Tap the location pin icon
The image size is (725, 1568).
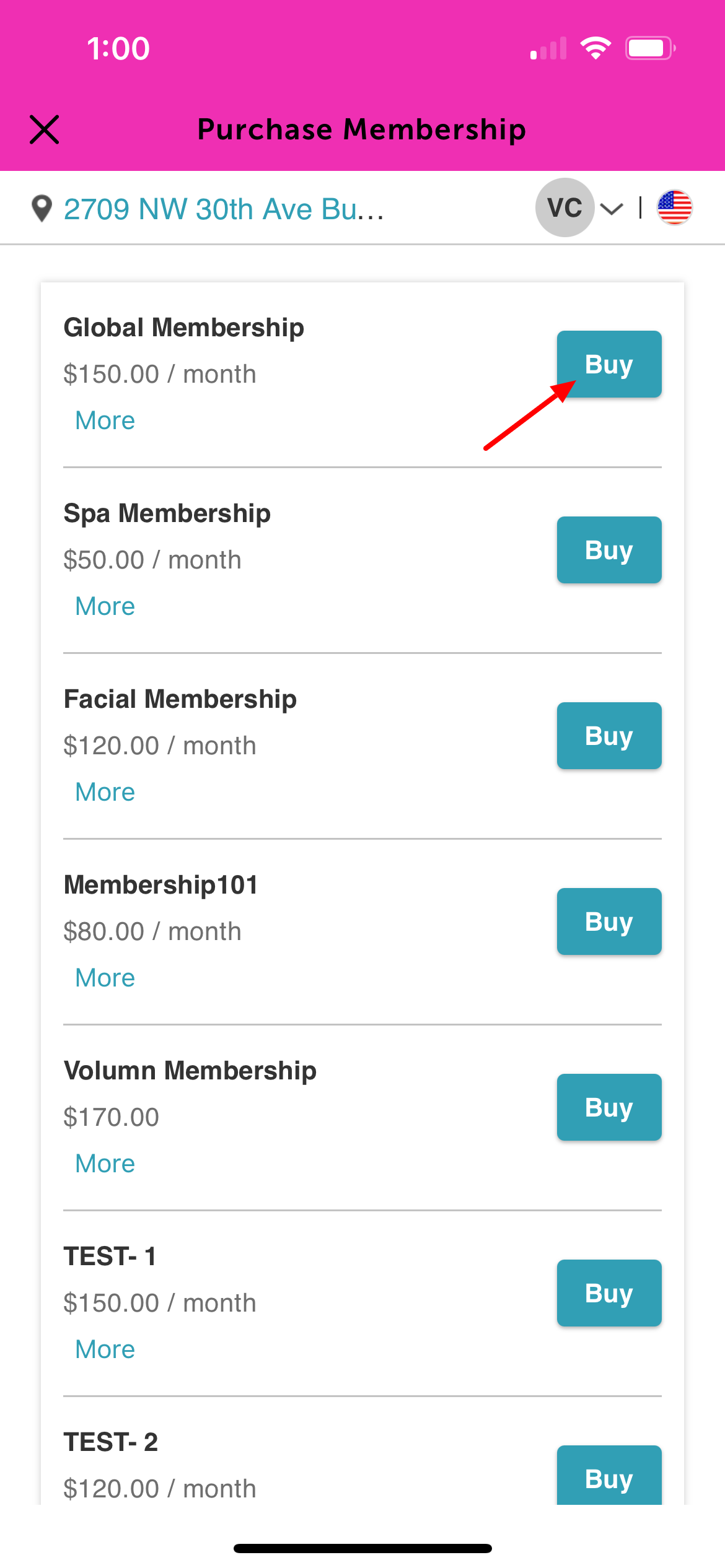coord(42,209)
